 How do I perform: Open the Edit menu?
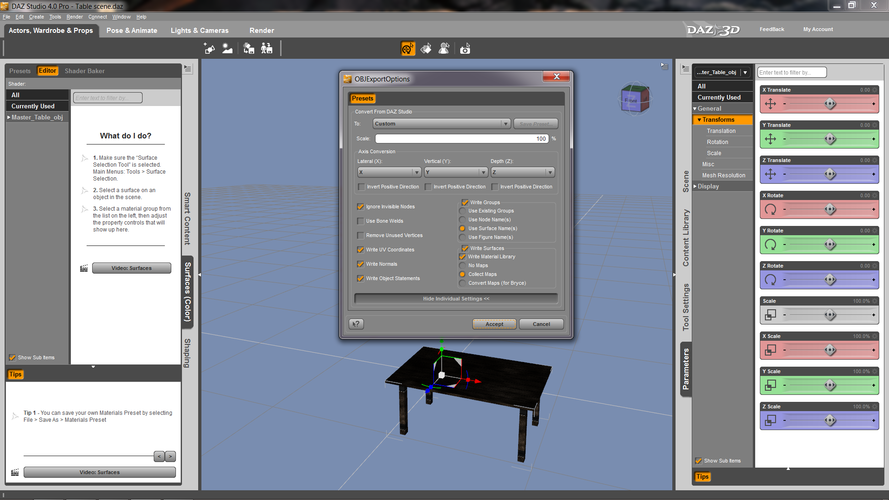[x=19, y=17]
